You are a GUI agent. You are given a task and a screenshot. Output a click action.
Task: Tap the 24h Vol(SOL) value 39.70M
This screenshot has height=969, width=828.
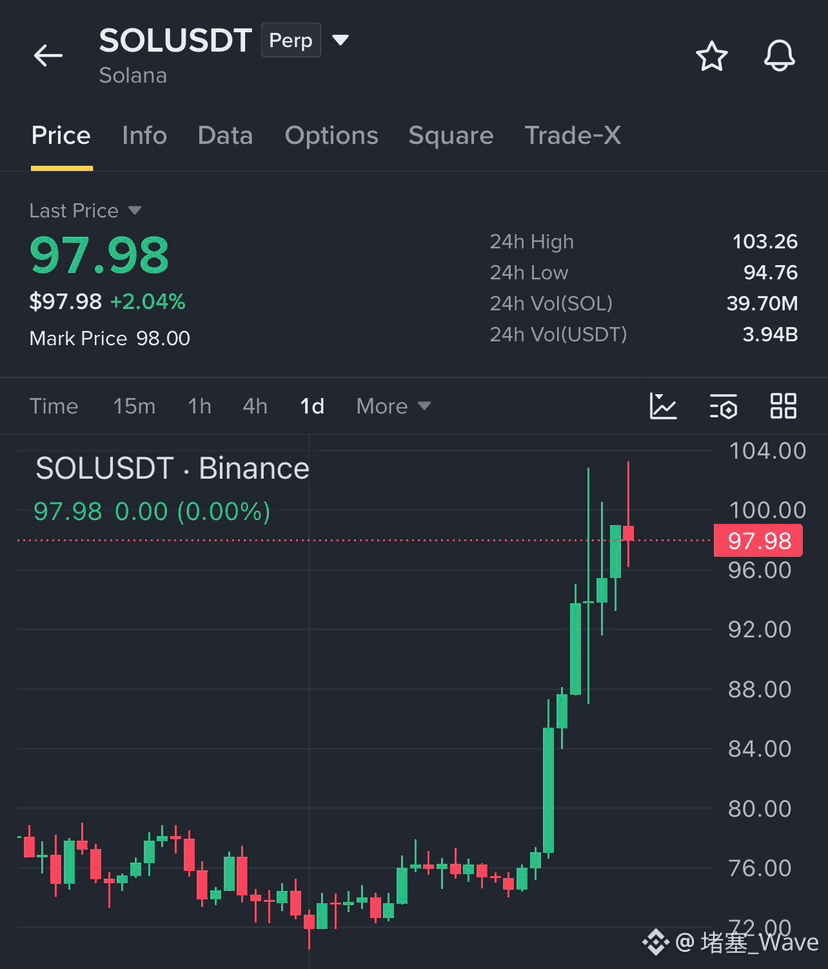[x=762, y=303]
